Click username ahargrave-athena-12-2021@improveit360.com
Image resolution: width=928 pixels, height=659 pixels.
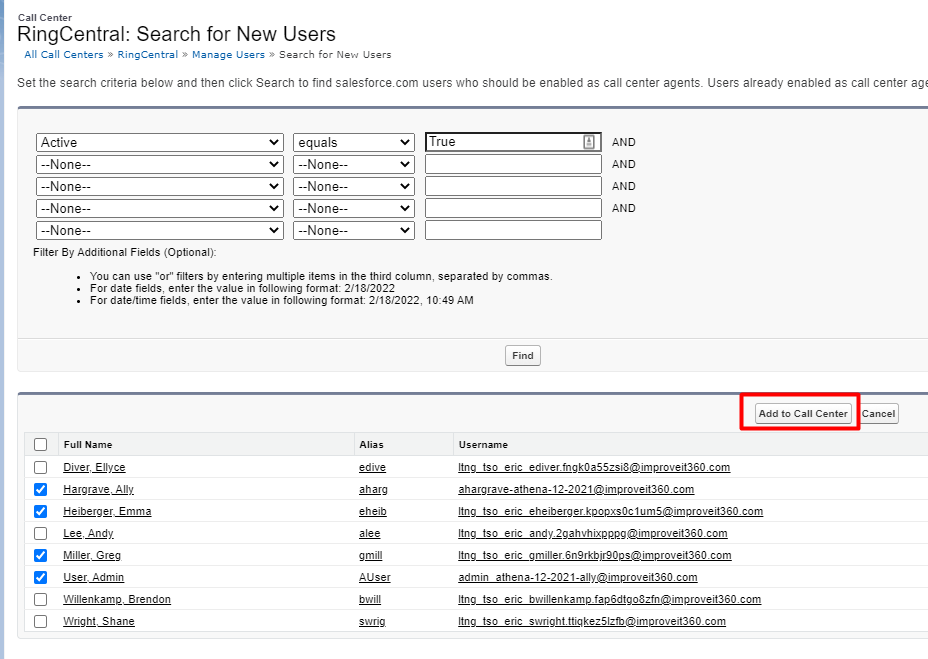(x=576, y=489)
